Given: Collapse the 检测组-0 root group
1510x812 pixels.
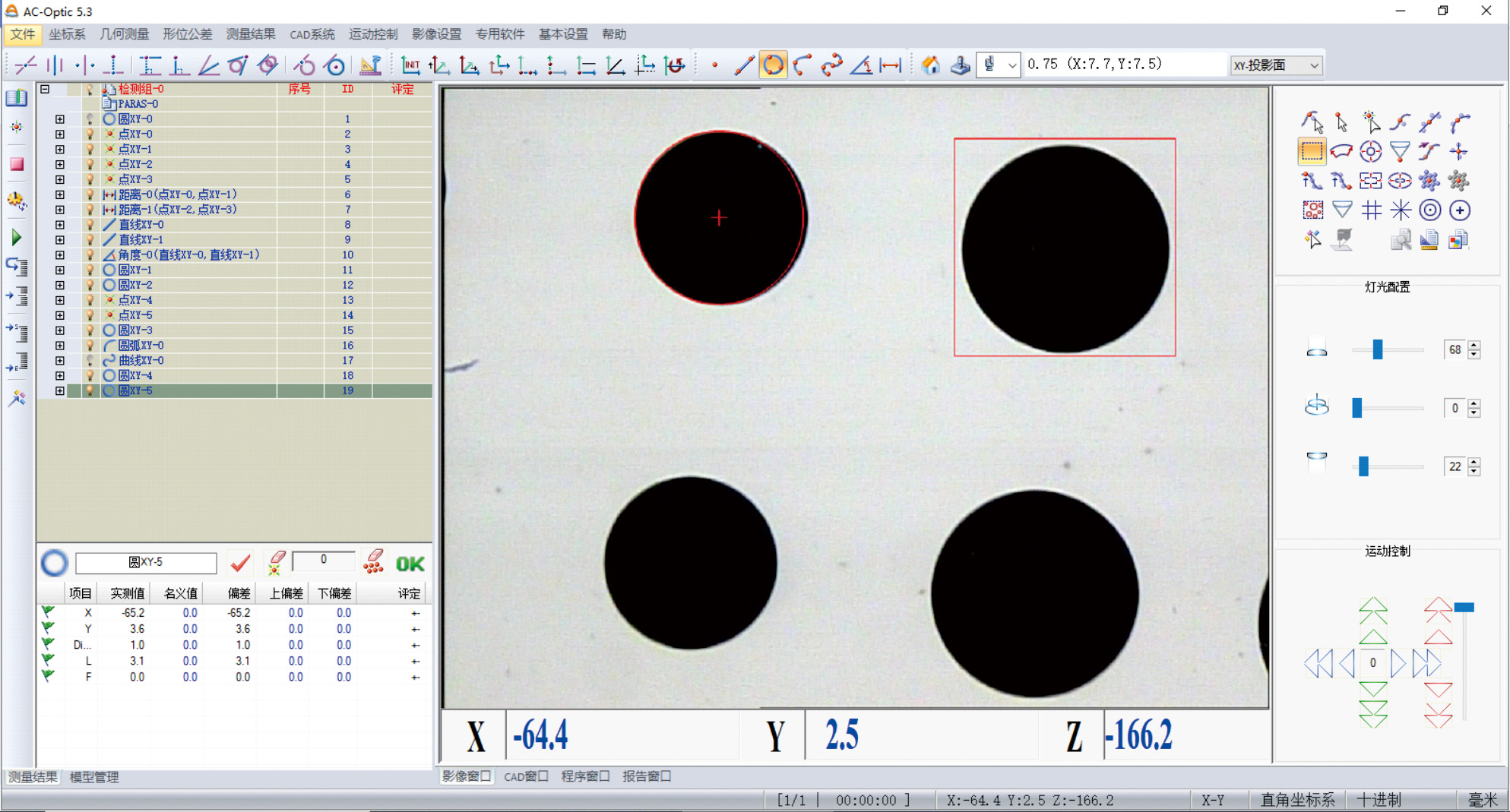Looking at the screenshot, I should (x=45, y=89).
